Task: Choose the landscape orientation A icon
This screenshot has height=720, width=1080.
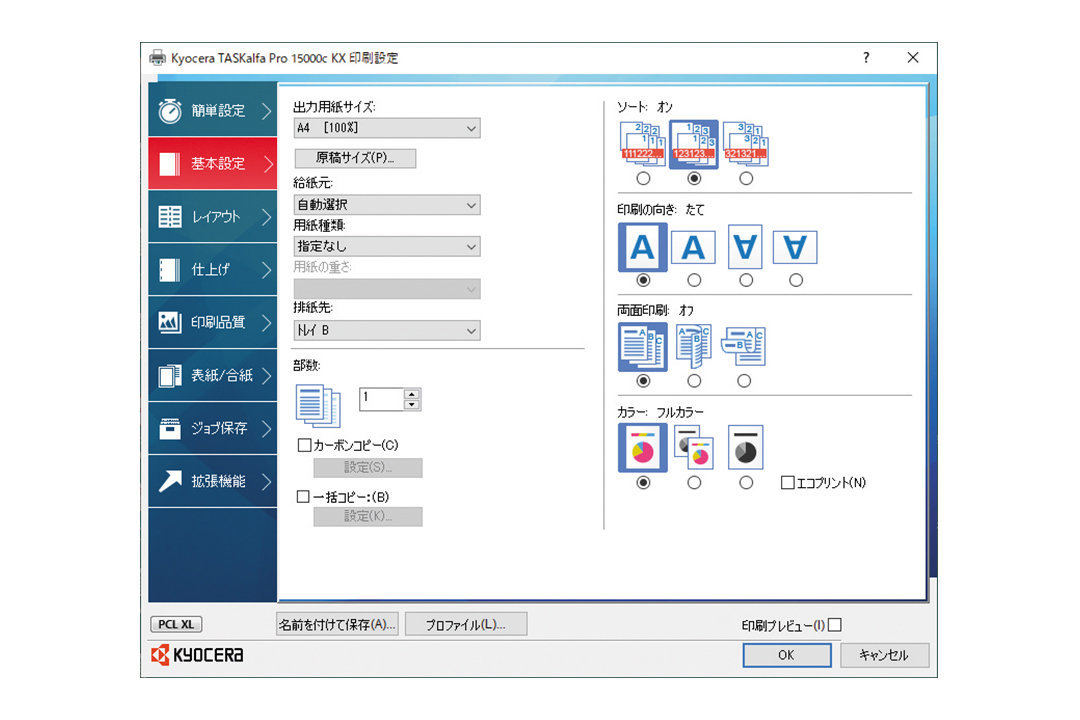Action: pyautogui.click(x=694, y=247)
